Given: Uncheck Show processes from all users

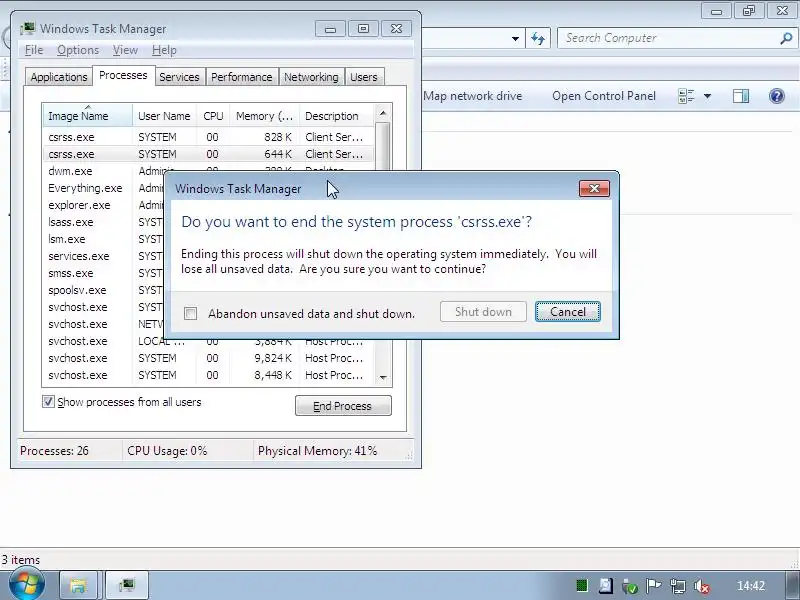Looking at the screenshot, I should coord(48,402).
